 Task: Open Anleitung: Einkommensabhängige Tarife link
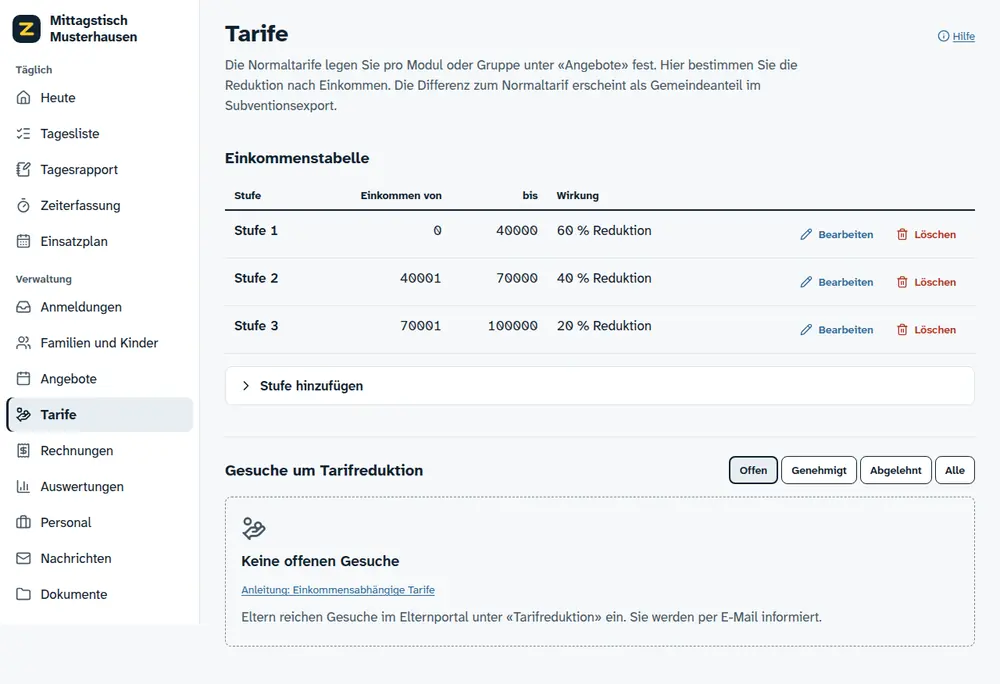coord(338,590)
